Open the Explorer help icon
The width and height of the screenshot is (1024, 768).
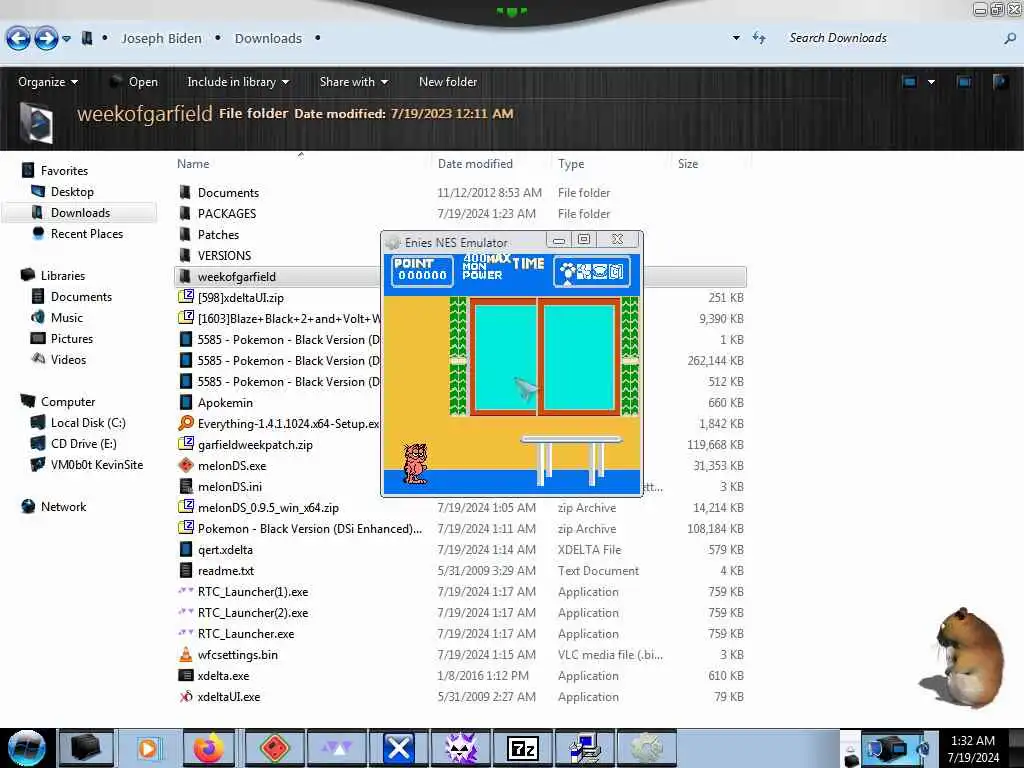click(x=1000, y=82)
